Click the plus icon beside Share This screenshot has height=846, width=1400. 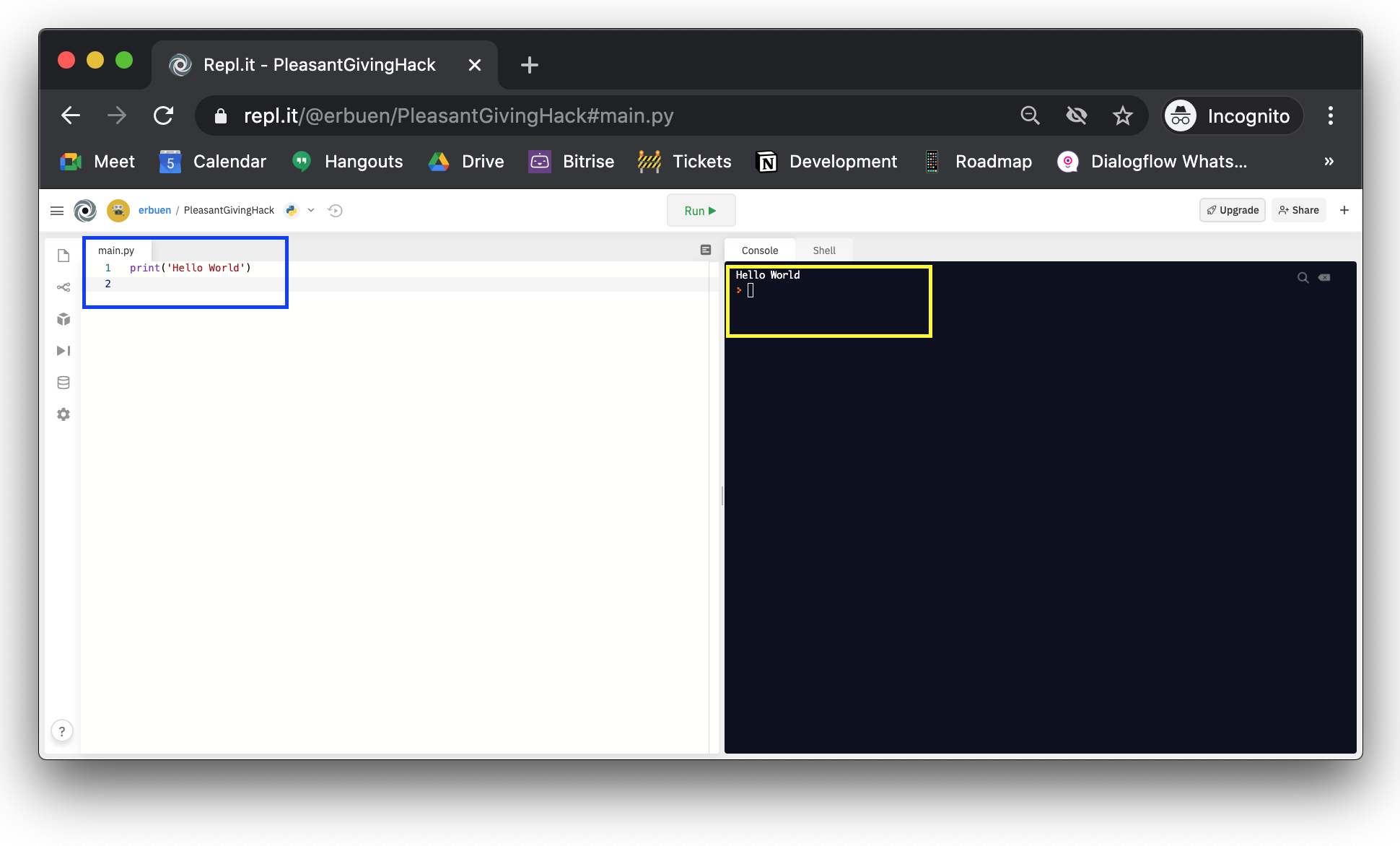(x=1344, y=210)
